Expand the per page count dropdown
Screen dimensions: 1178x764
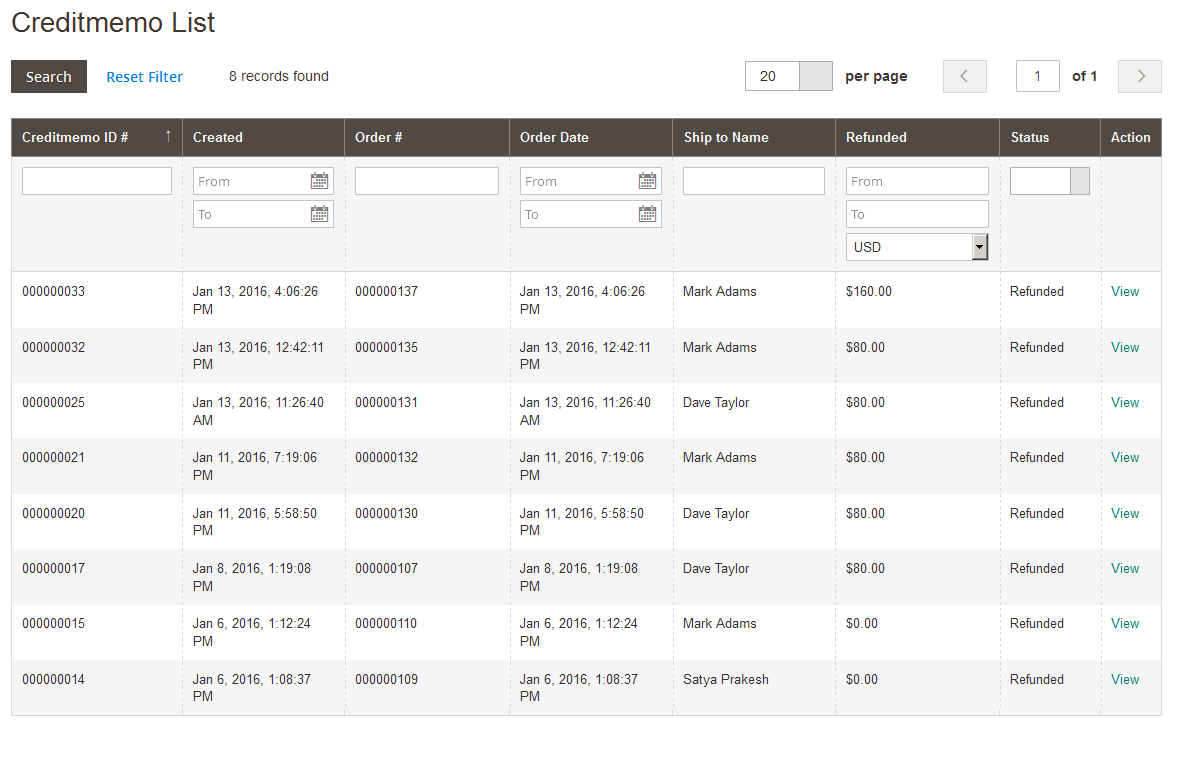(816, 77)
